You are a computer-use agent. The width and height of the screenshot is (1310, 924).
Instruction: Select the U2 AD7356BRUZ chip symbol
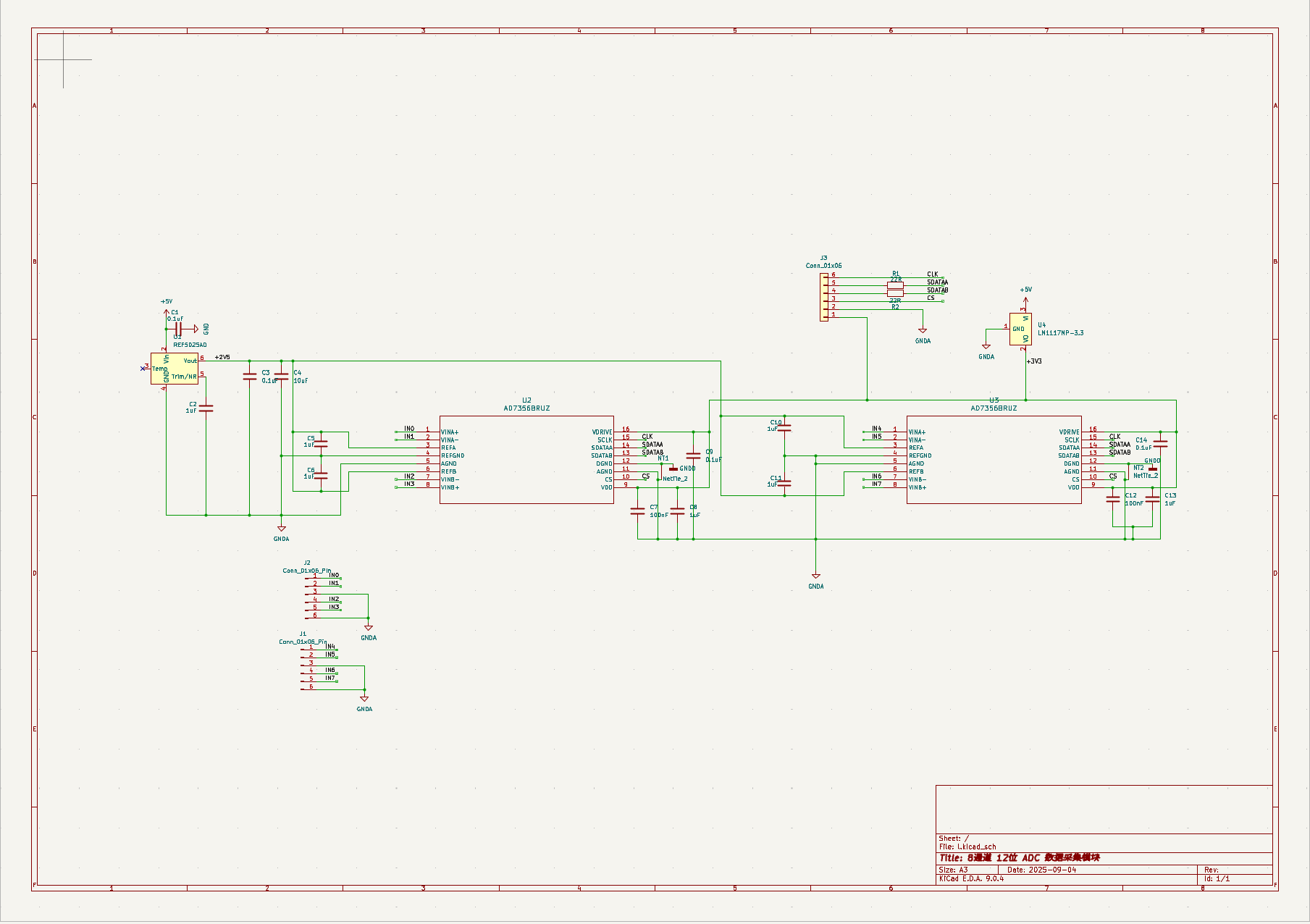pyautogui.click(x=526, y=460)
